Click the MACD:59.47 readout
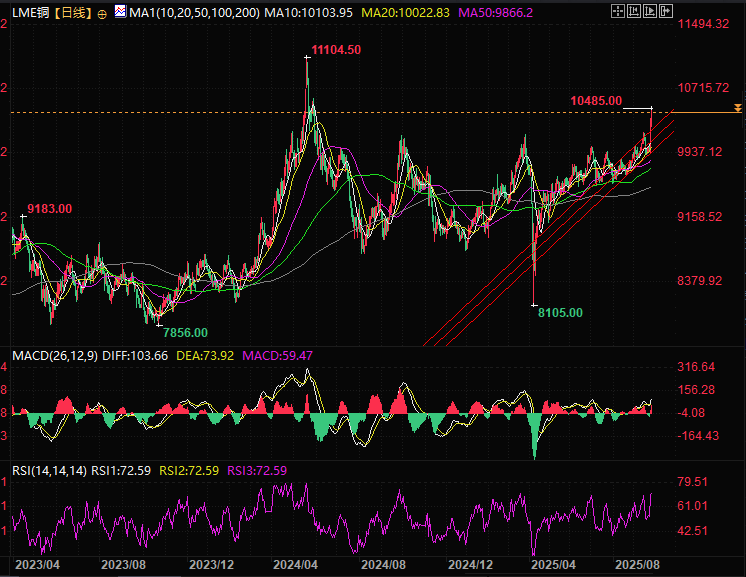This screenshot has height=577, width=746. pyautogui.click(x=277, y=356)
